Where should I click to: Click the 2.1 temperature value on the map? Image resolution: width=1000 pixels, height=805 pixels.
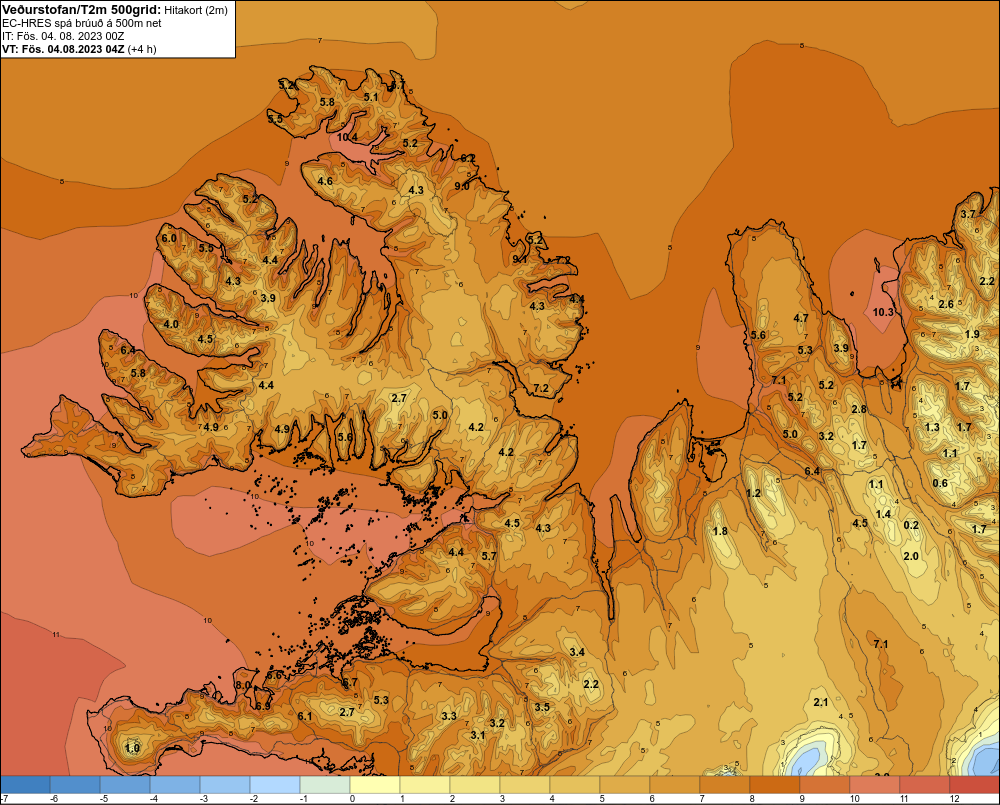821,702
